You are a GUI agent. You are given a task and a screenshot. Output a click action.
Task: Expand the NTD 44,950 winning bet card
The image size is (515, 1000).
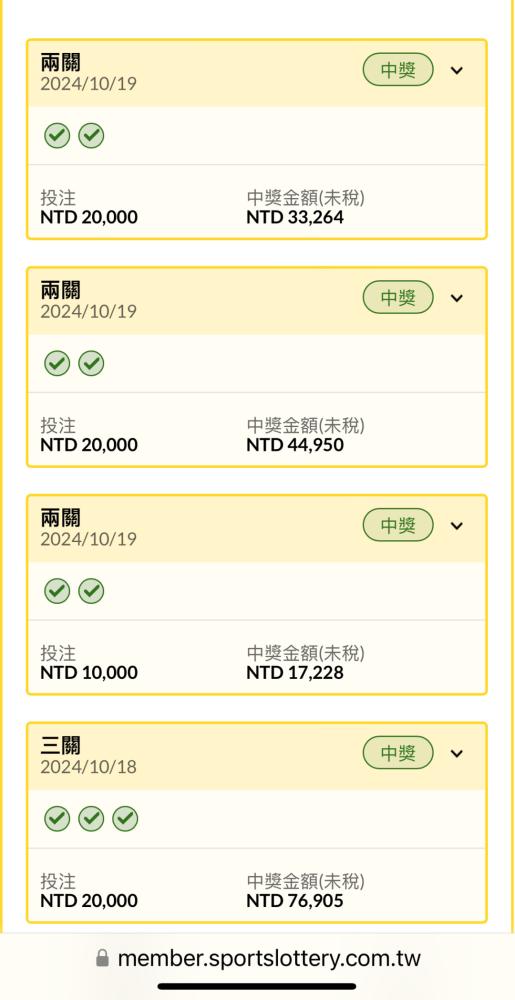click(x=456, y=298)
